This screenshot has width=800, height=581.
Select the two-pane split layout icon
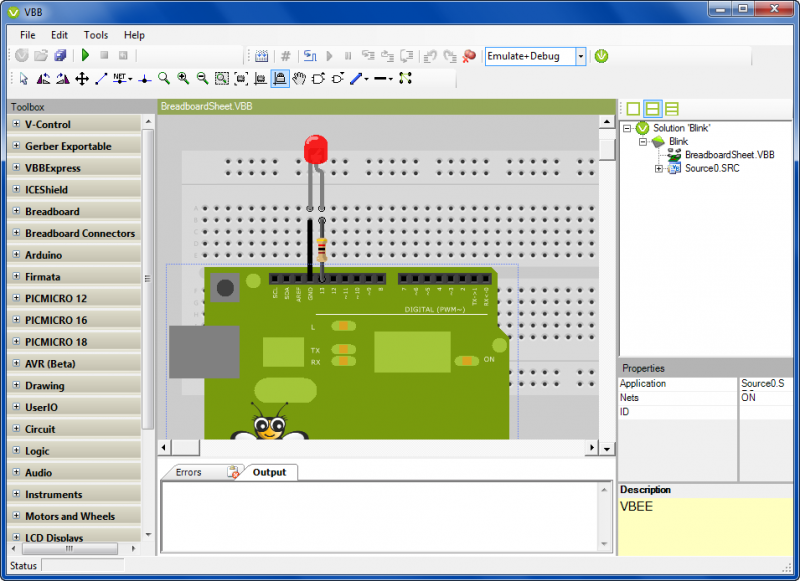tap(653, 109)
